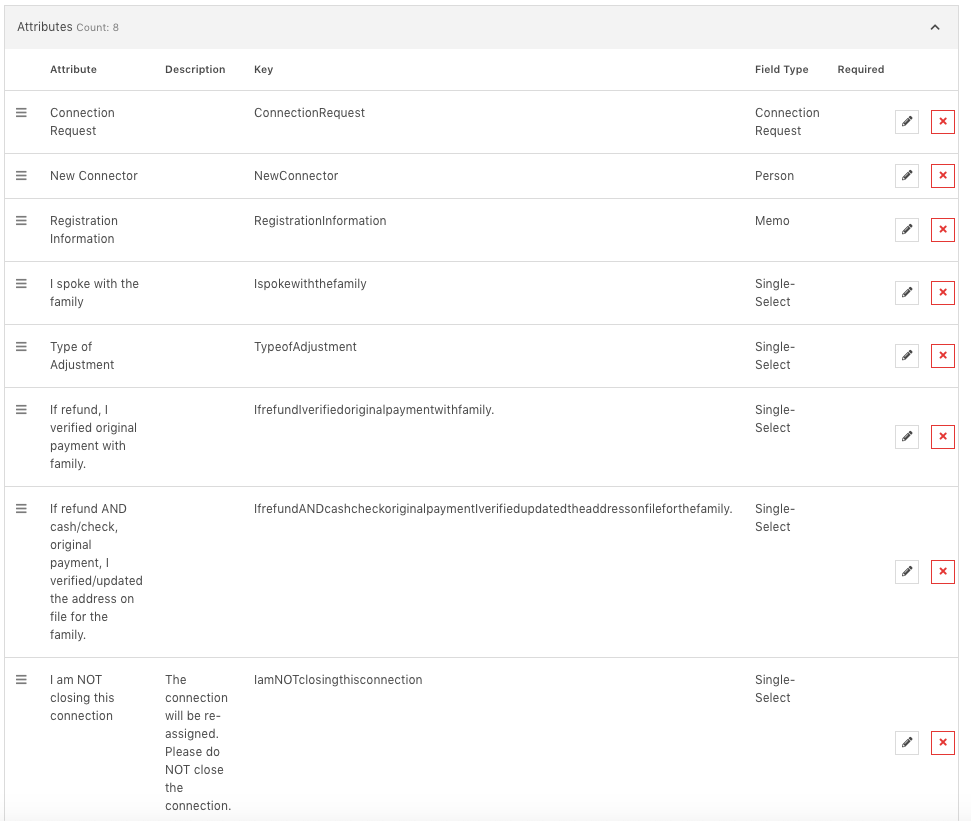Edit the Connection Request attribute
The width and height of the screenshot is (971, 821).
click(x=907, y=122)
